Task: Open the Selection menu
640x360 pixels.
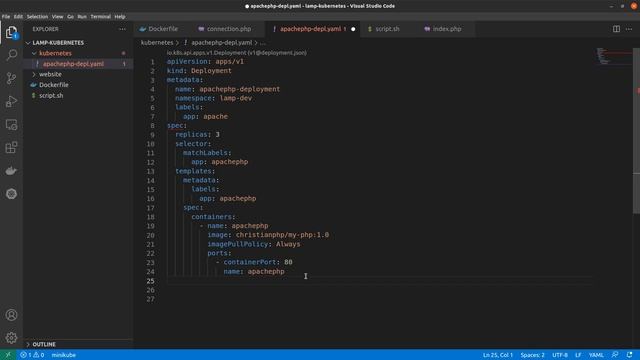Action: 38,17
